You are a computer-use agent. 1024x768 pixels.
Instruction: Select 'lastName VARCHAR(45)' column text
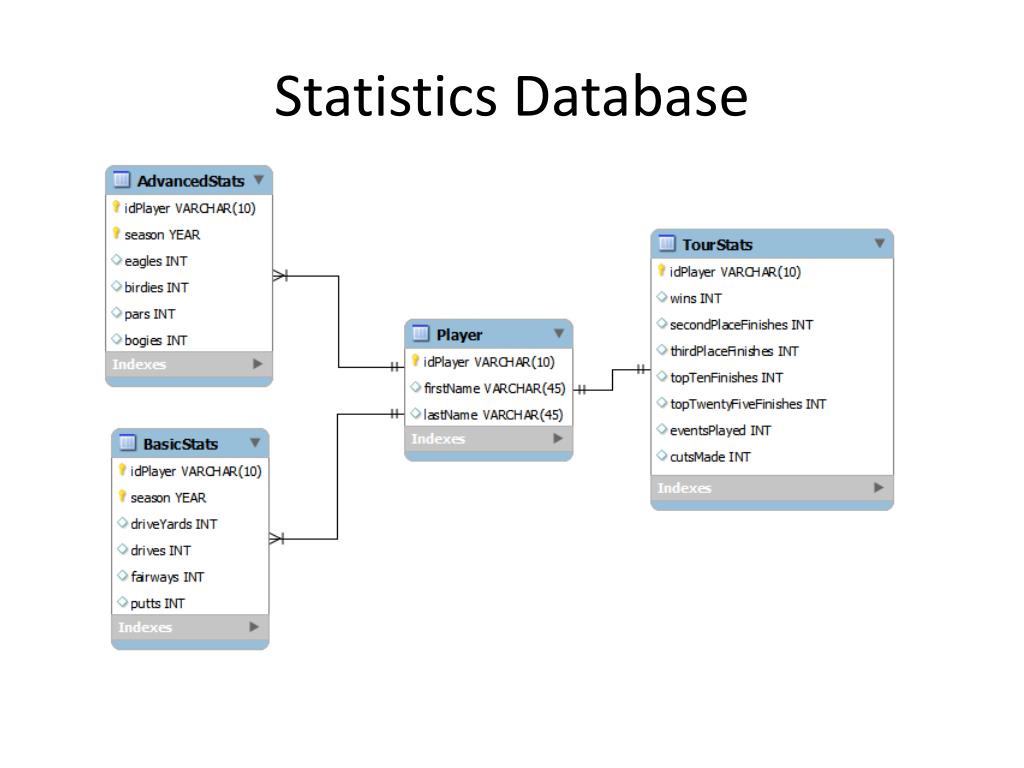[x=493, y=415]
